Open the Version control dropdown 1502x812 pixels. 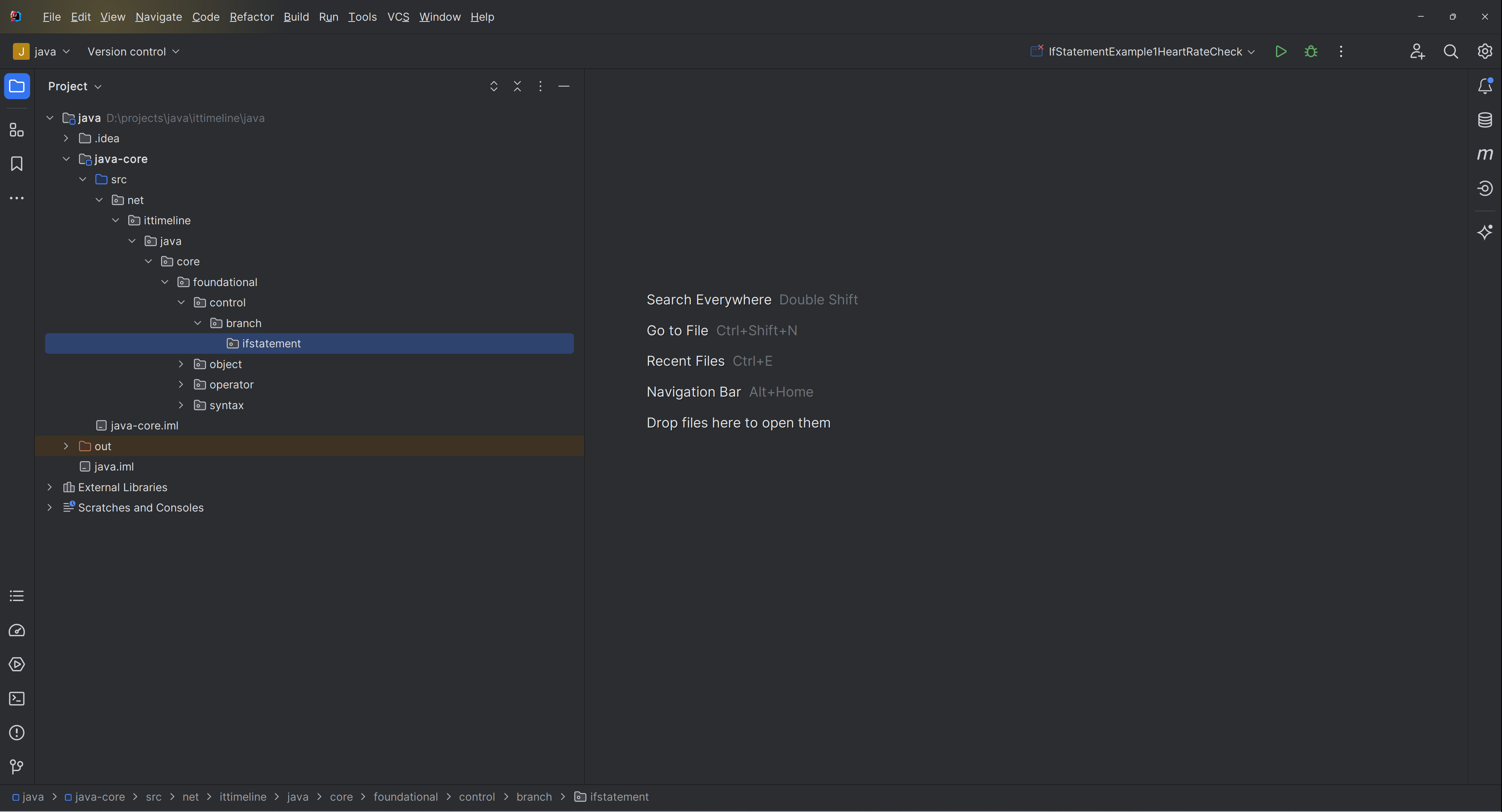click(134, 52)
